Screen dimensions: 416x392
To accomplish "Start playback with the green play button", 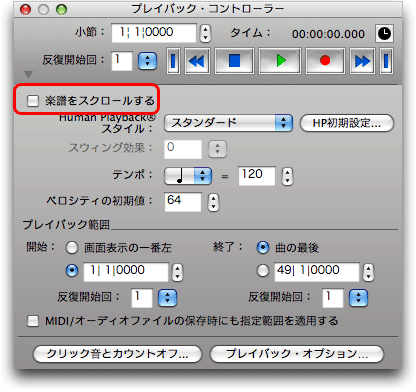I will [x=280, y=61].
